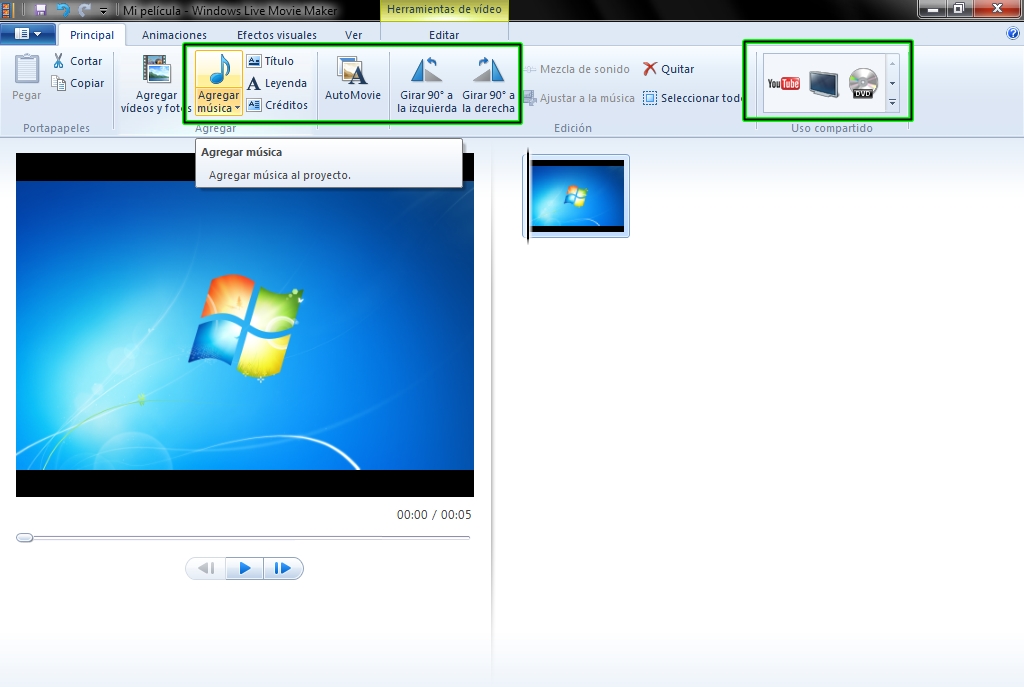1024x687 pixels.
Task: Click the Herramientas de vídeo contextual tab
Action: (444, 10)
